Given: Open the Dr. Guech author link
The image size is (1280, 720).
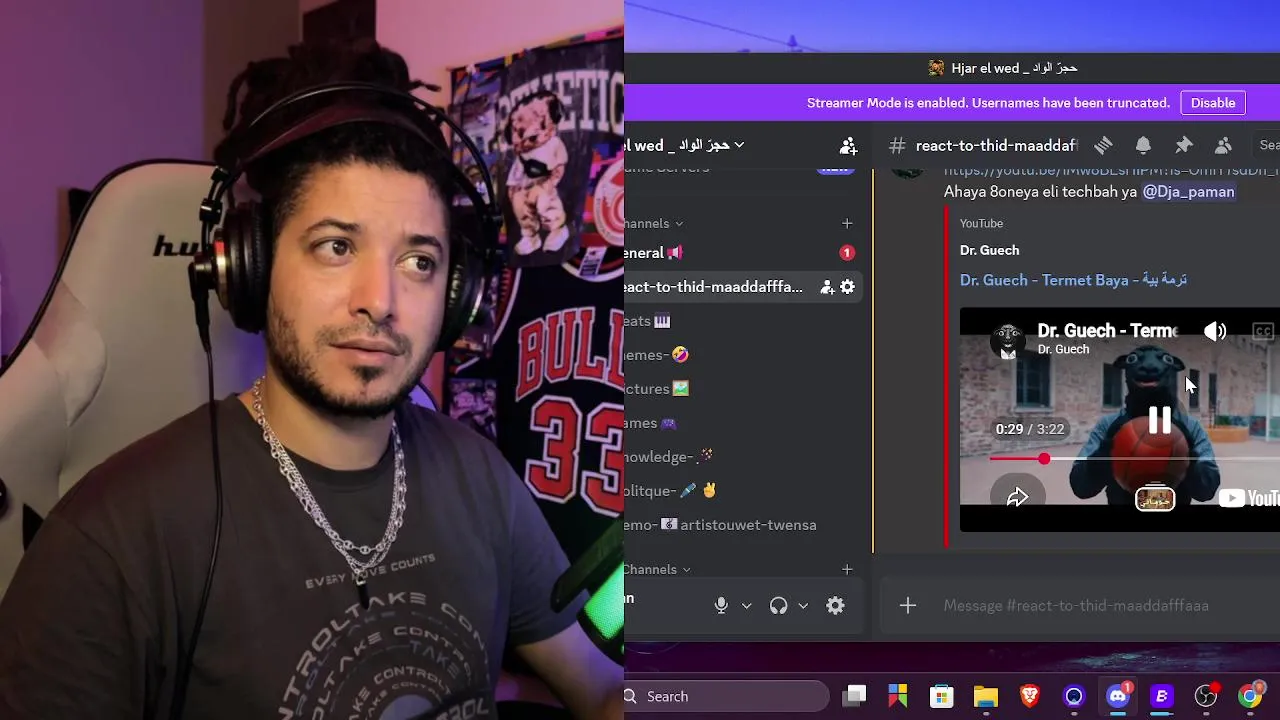Looking at the screenshot, I should 989,250.
